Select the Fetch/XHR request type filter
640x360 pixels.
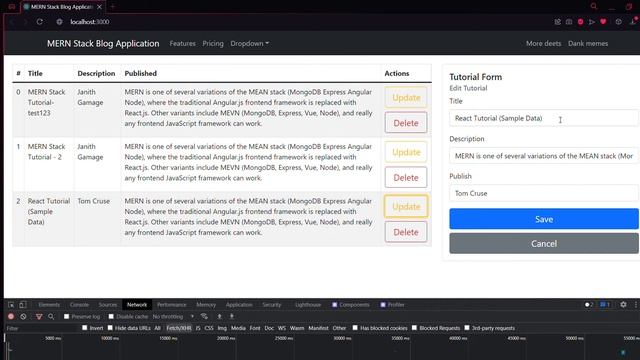pos(179,328)
